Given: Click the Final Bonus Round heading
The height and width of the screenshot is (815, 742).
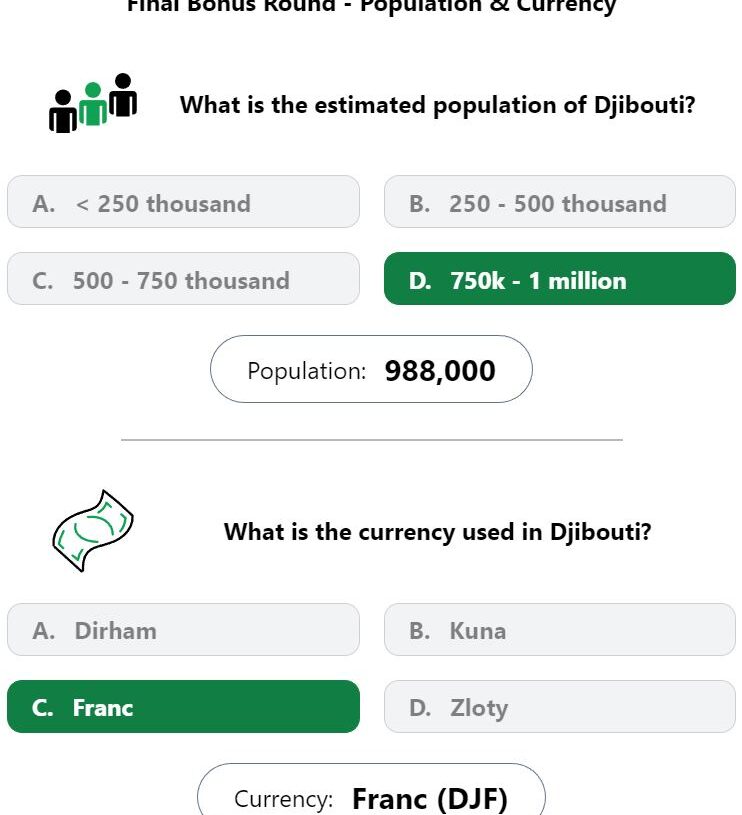Looking at the screenshot, I should coord(372,6).
